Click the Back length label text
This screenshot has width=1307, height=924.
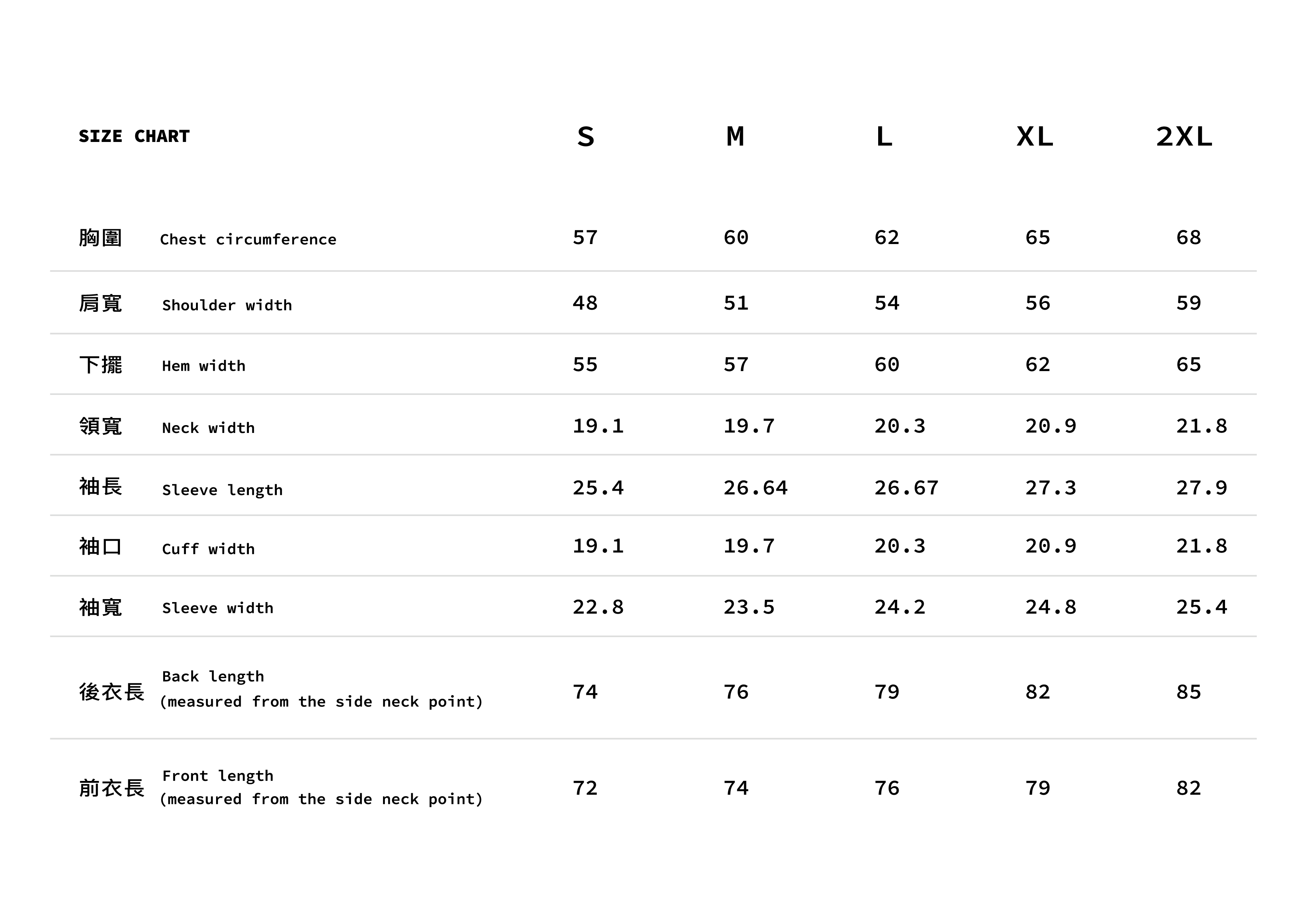pyautogui.click(x=213, y=676)
